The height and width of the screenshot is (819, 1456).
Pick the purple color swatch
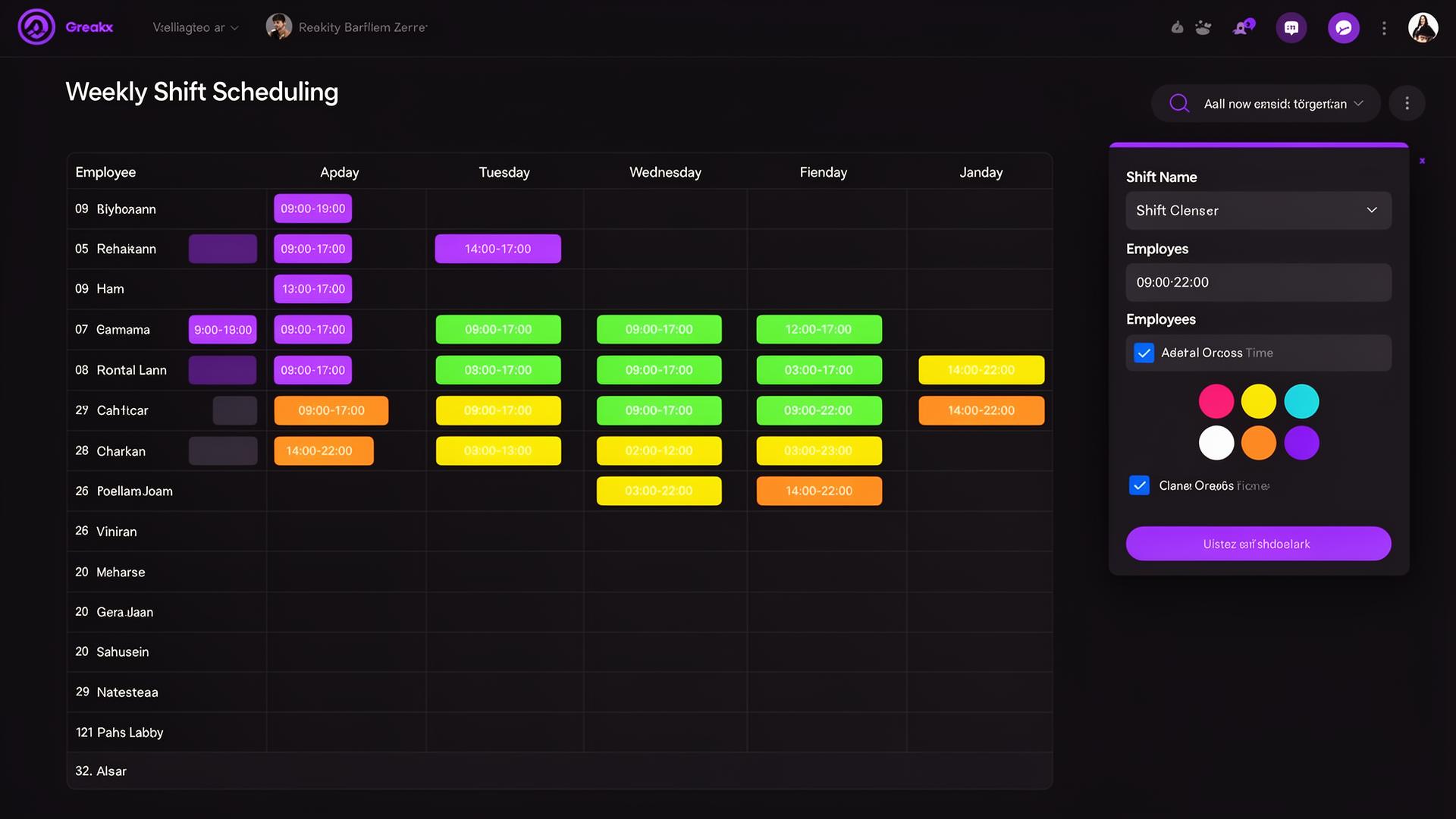(1301, 443)
